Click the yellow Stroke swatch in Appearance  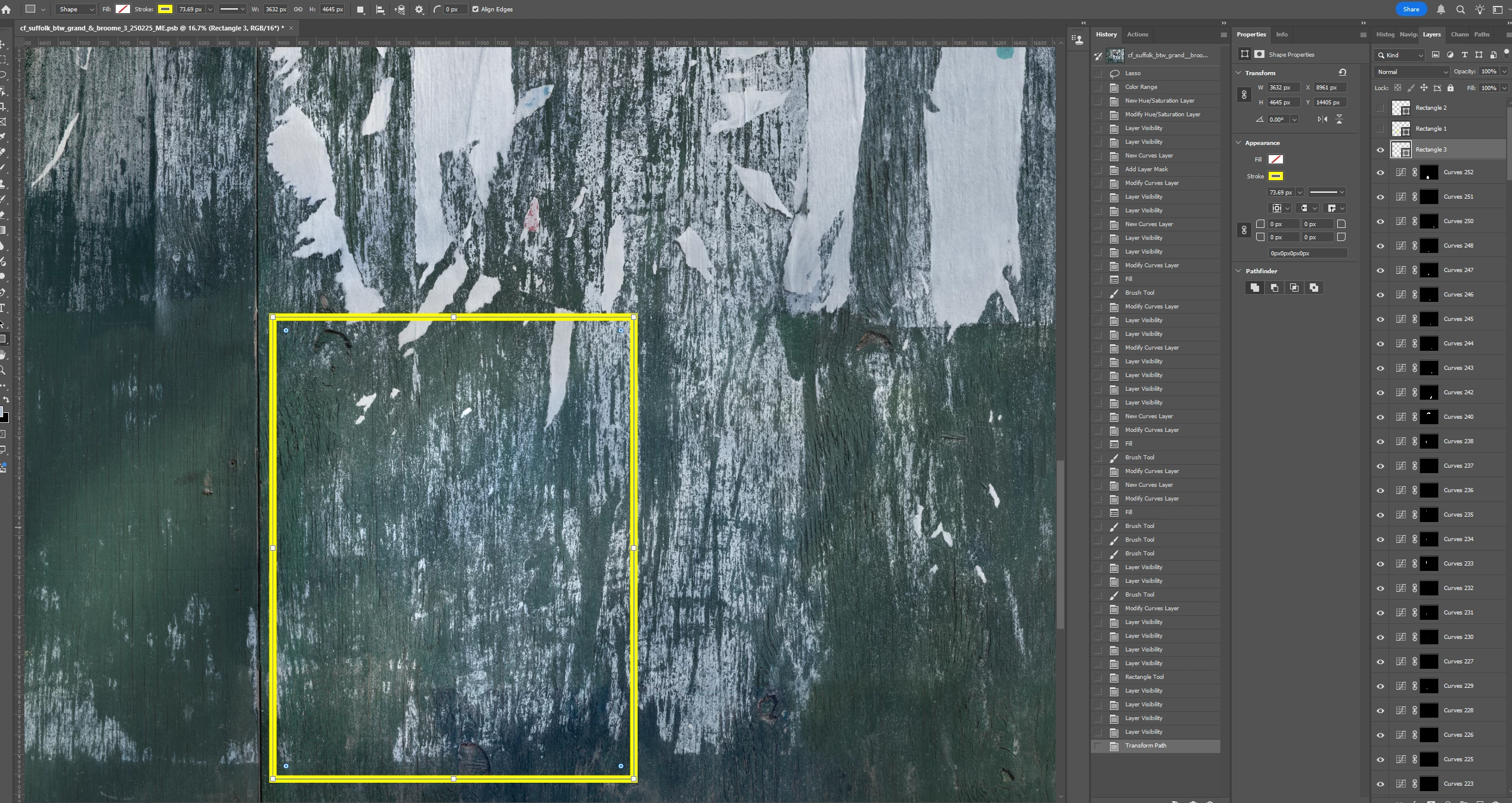point(1275,176)
